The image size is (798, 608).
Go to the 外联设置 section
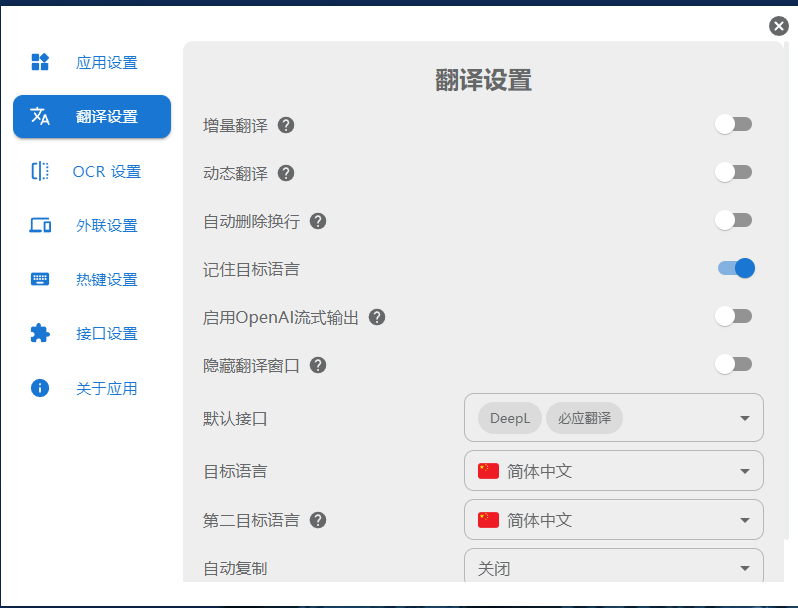pyautogui.click(x=92, y=225)
